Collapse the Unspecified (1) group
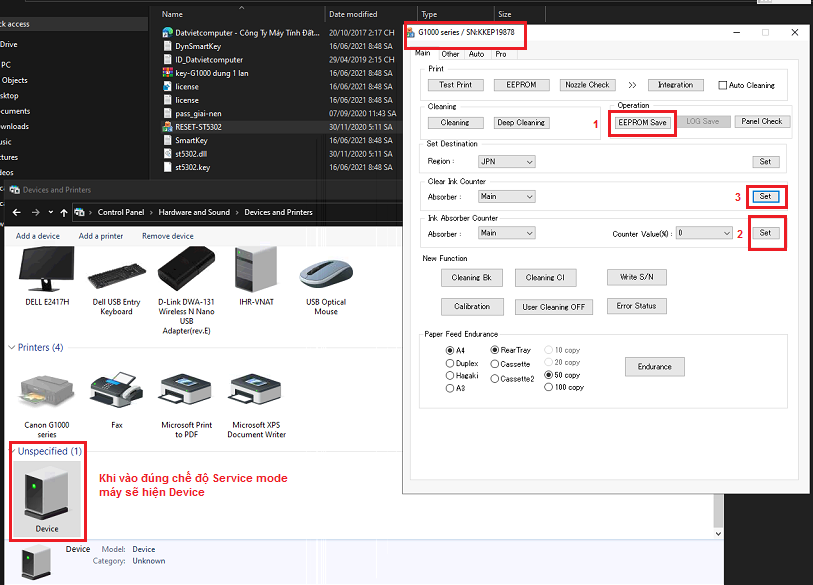The image size is (813, 585). coord(12,451)
